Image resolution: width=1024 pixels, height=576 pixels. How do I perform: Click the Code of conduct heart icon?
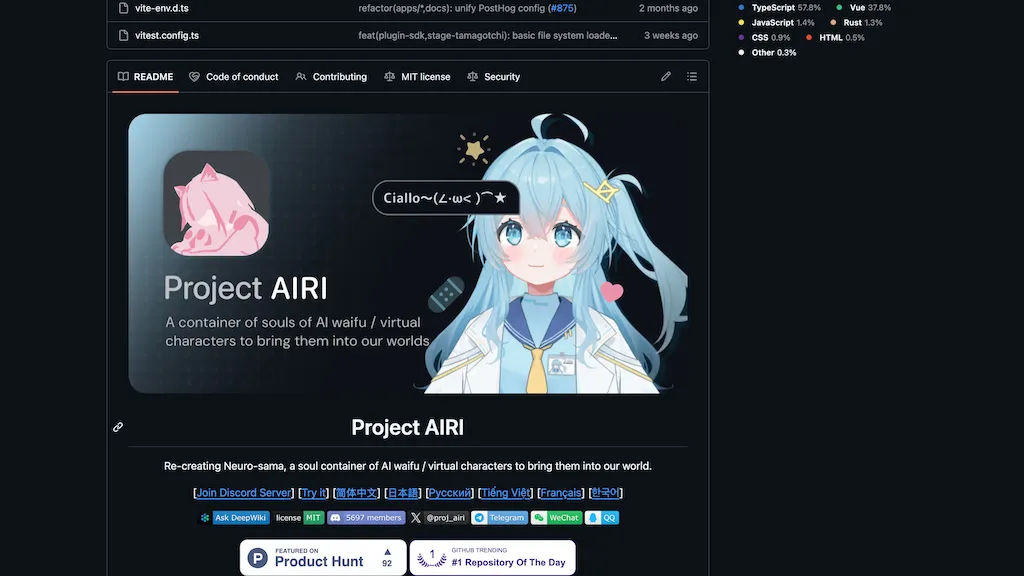click(x=195, y=76)
